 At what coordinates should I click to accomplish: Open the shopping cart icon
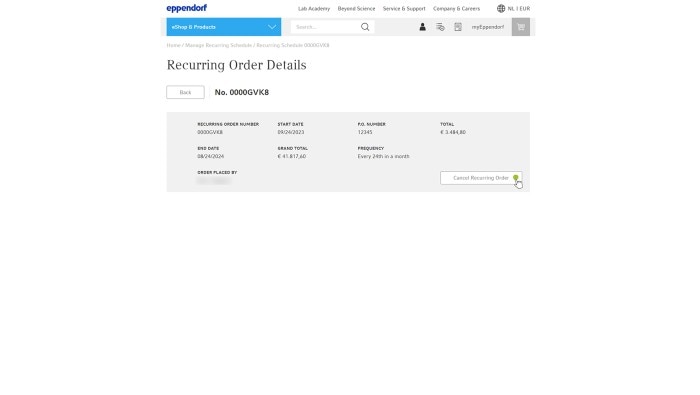tap(521, 27)
